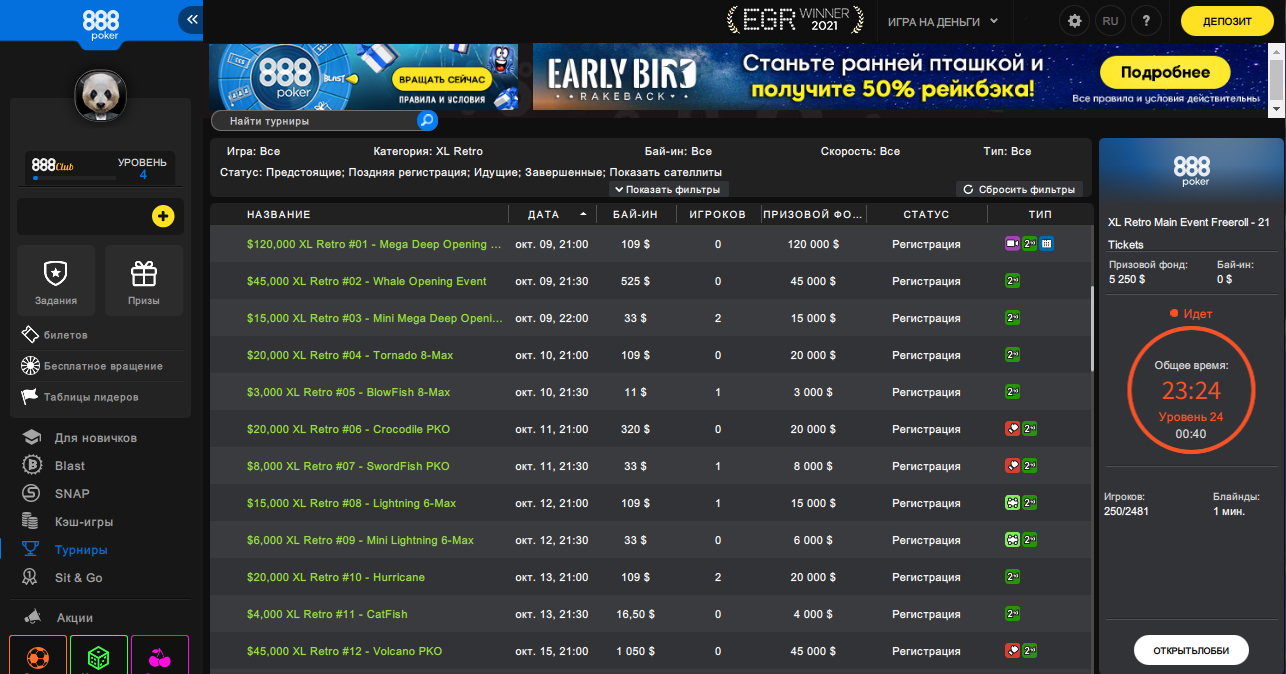
Task: Sort by the НАЗВАНИЕ column header
Action: tap(279, 214)
